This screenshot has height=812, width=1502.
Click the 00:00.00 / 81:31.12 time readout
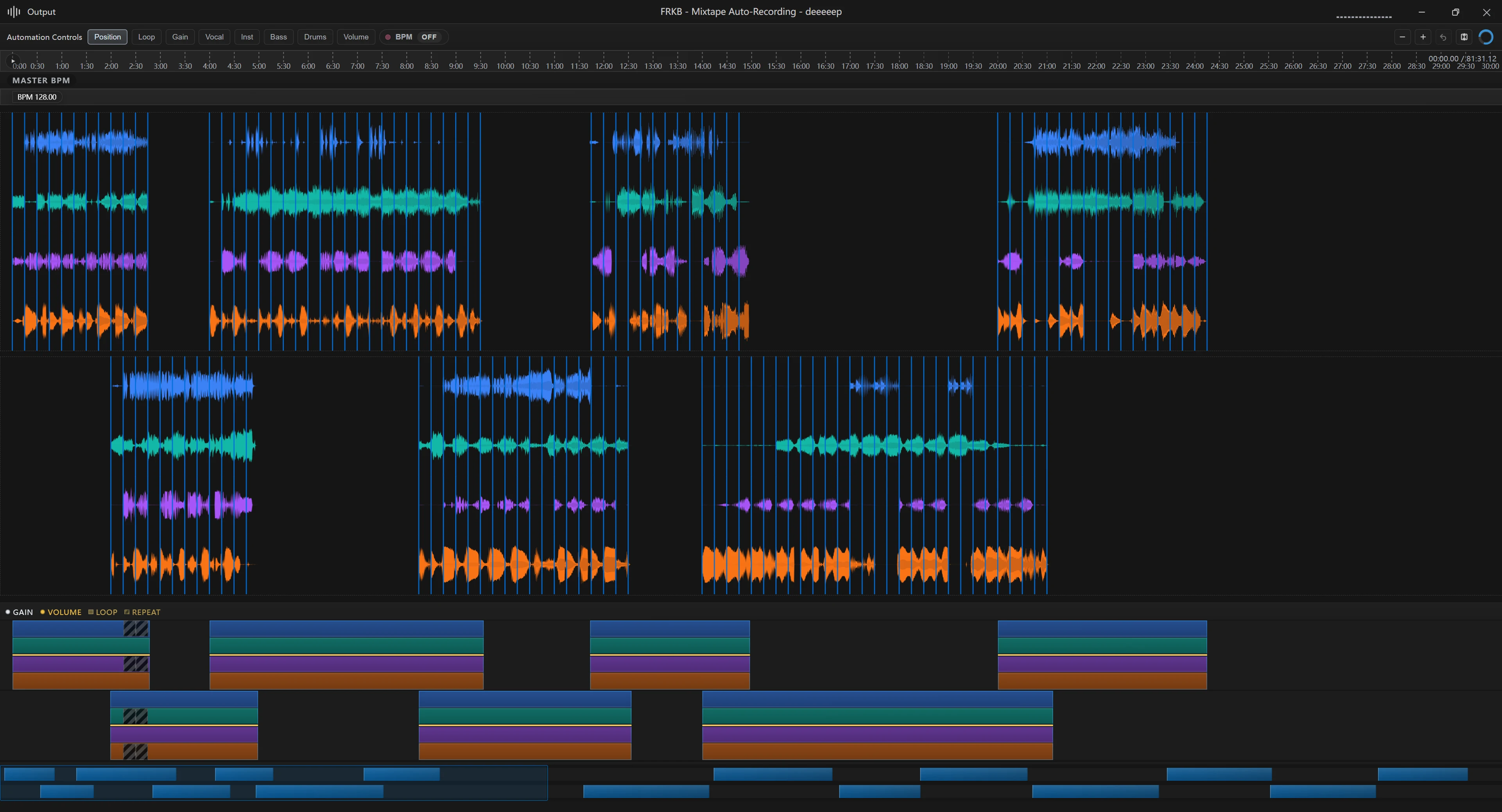pyautogui.click(x=1463, y=58)
